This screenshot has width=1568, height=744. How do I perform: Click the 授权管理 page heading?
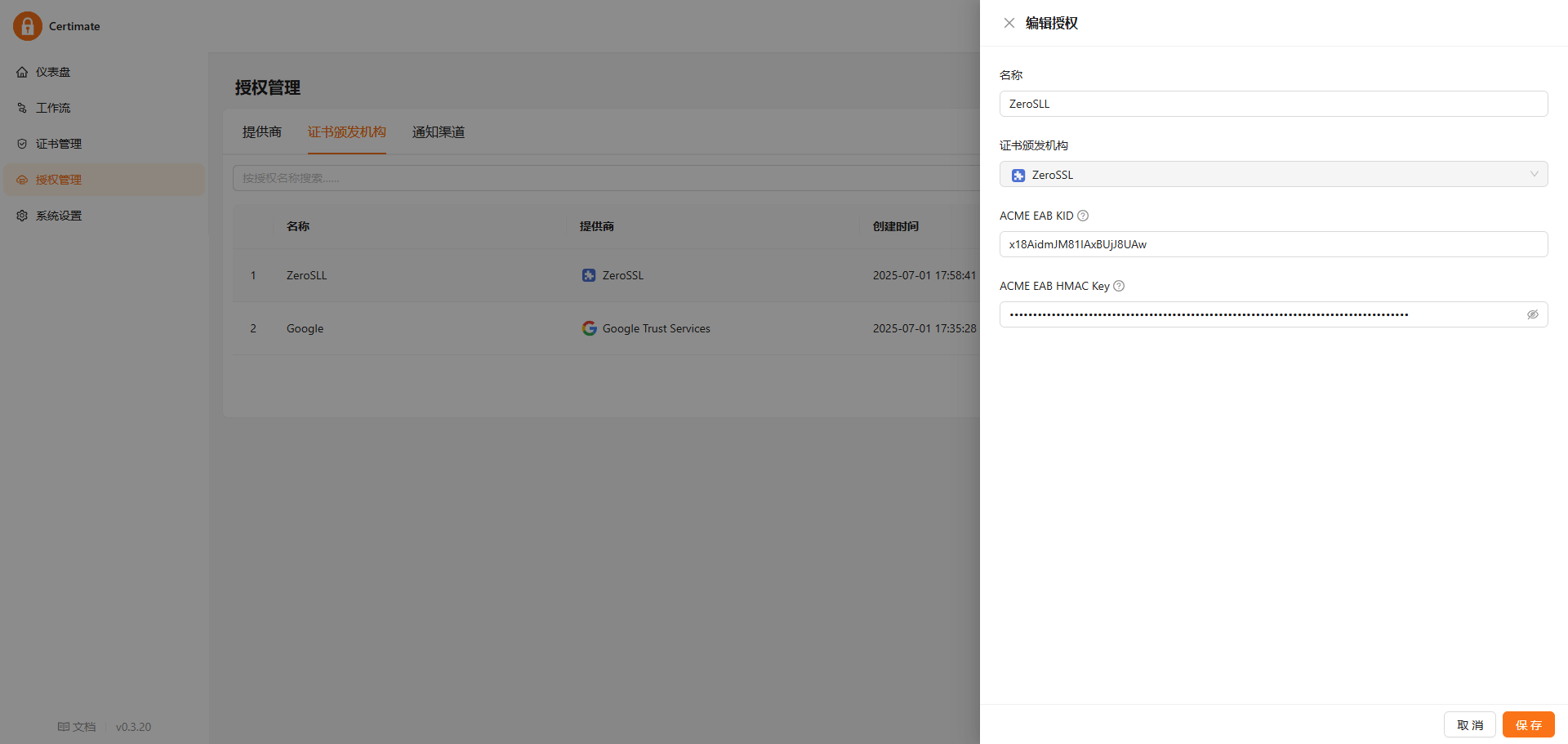pos(268,87)
